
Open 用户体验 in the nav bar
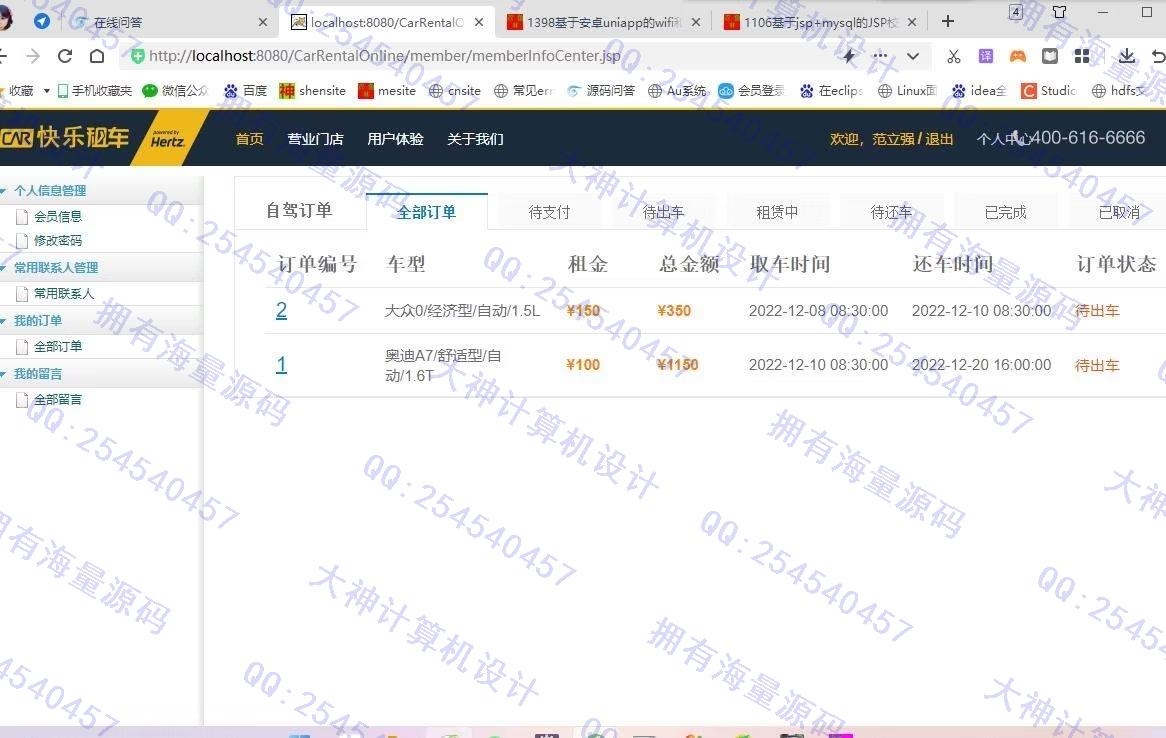pyautogui.click(x=395, y=139)
